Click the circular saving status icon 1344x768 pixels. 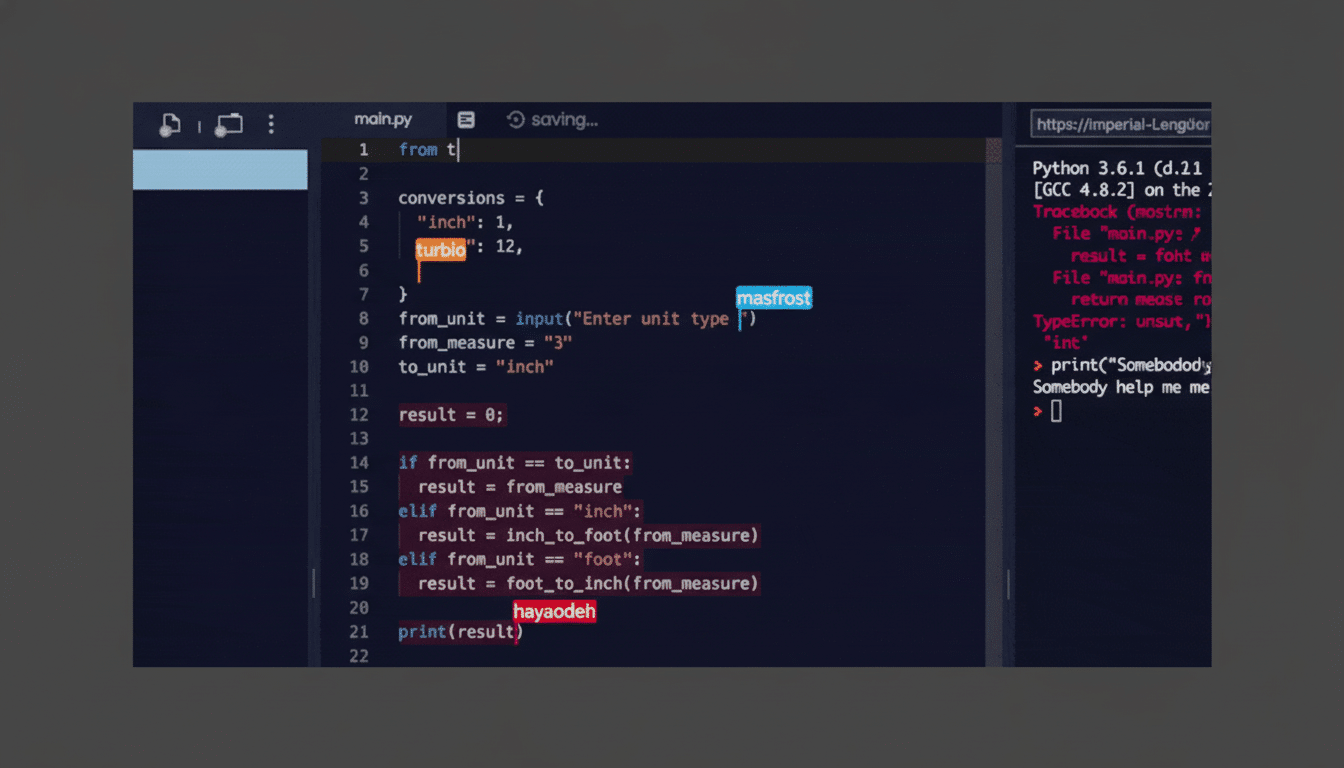point(515,119)
